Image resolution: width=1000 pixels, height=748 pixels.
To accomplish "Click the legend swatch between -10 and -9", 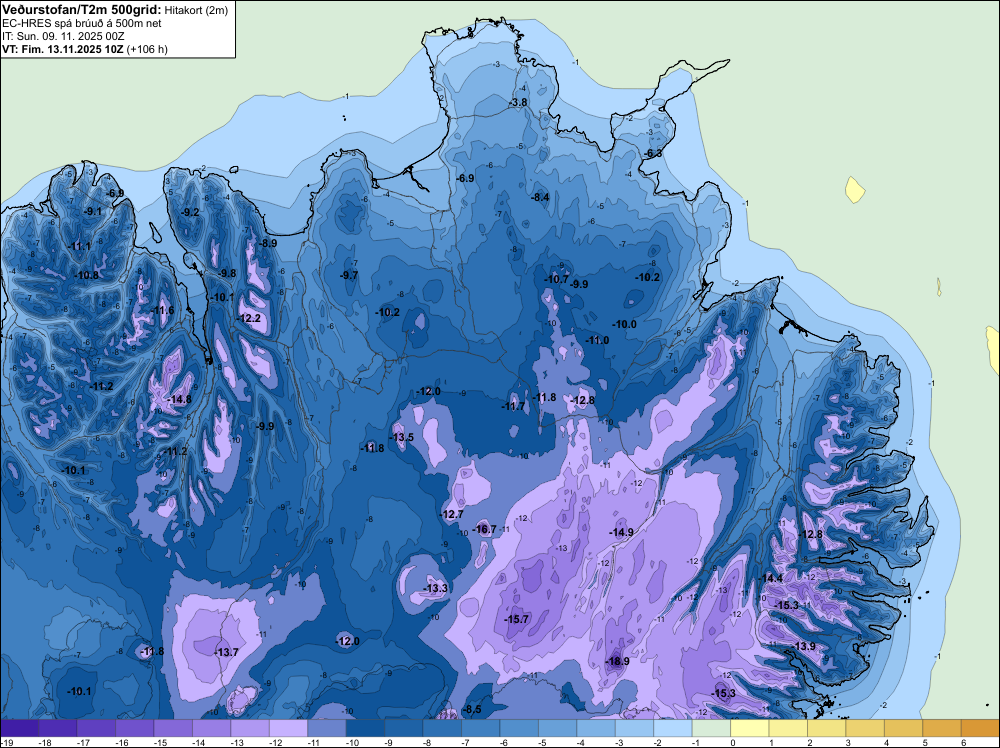I will tap(365, 728).
